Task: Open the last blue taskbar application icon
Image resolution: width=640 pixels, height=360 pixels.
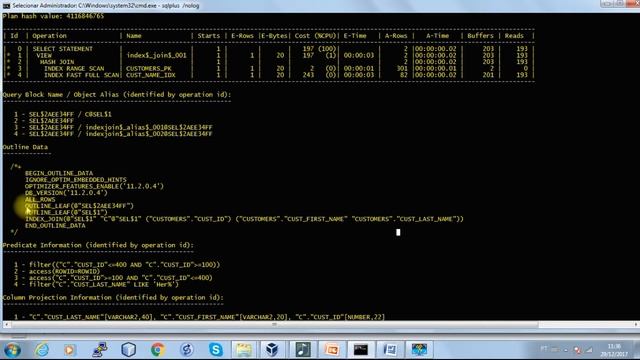Action: click(419, 350)
